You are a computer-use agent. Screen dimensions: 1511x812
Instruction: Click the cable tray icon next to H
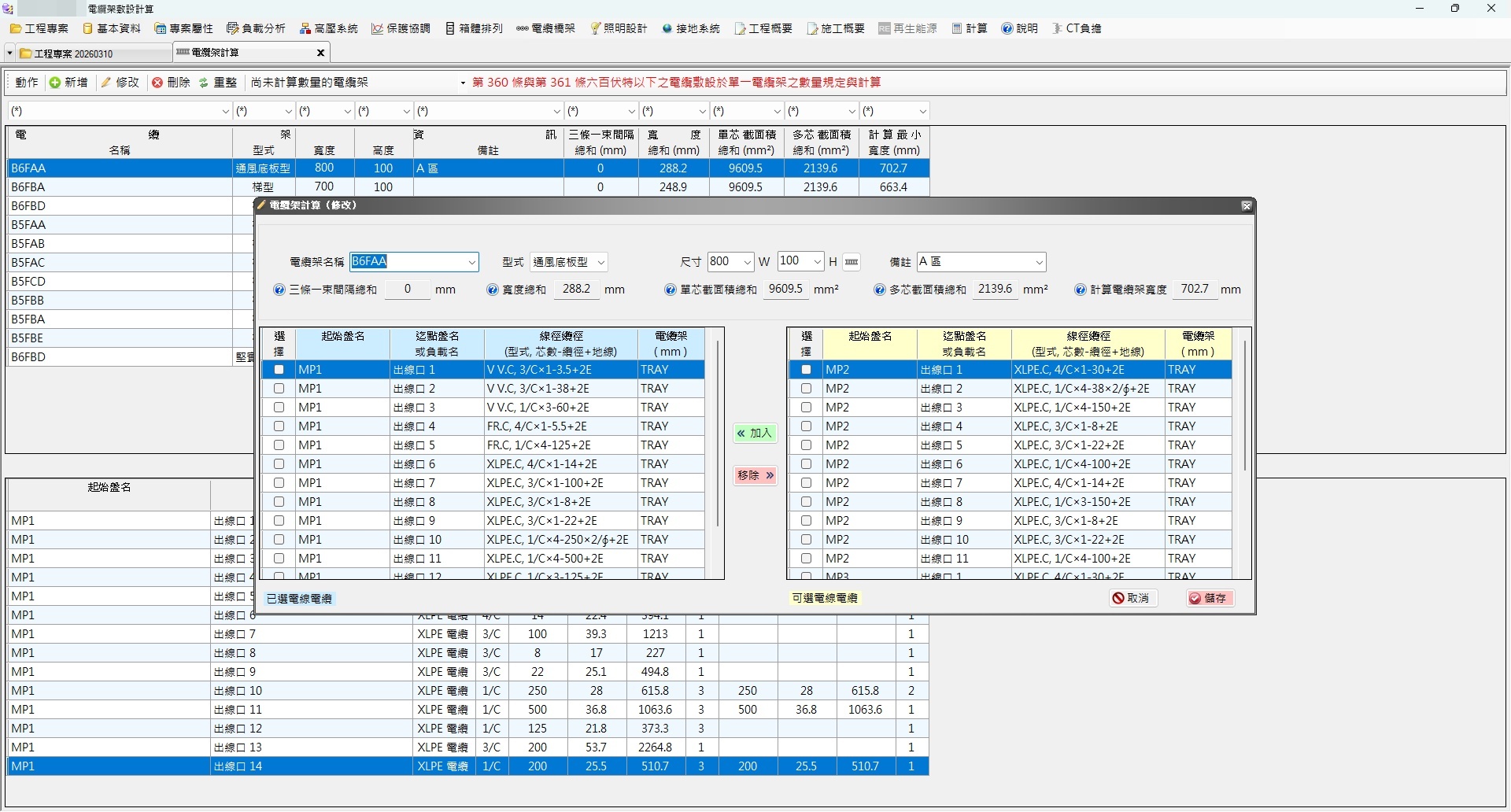(852, 262)
